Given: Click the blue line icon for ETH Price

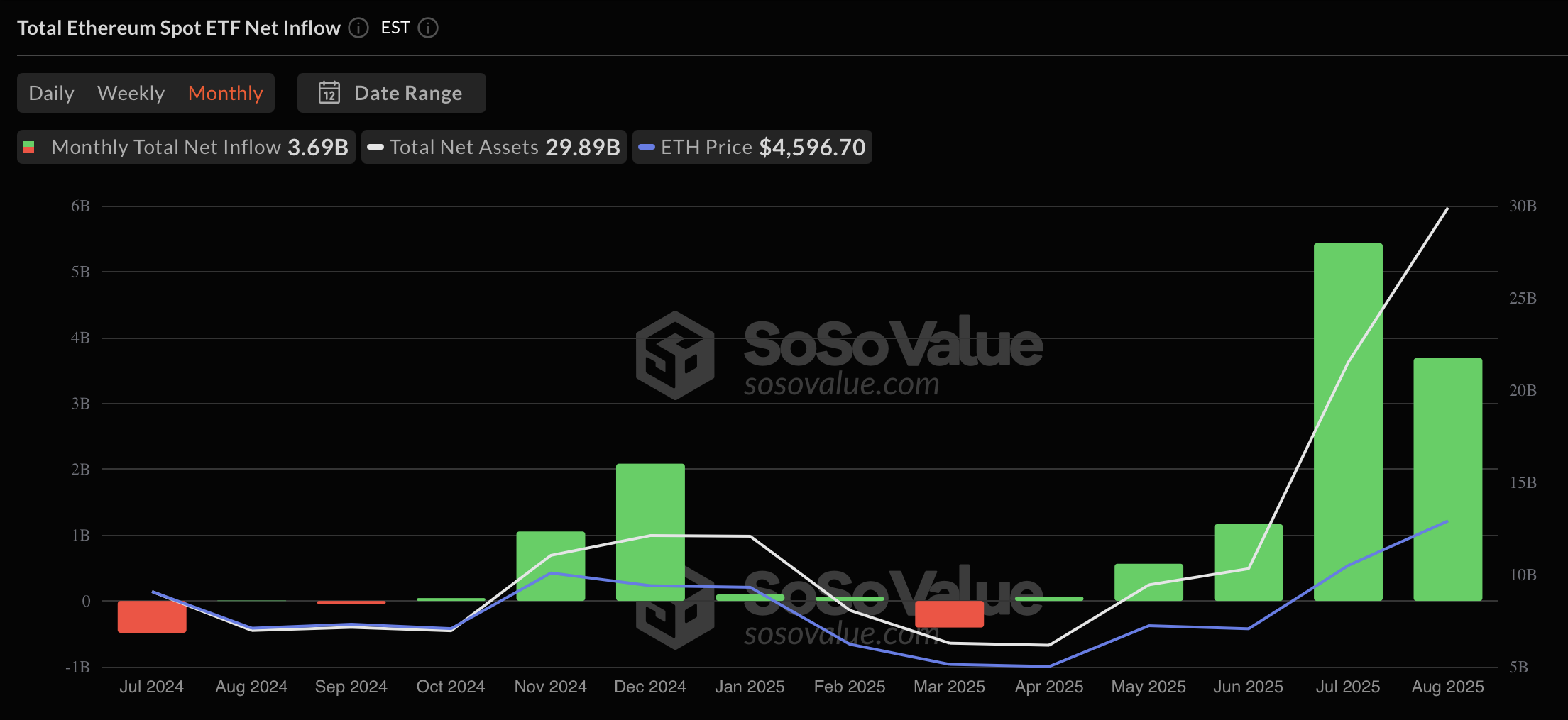Looking at the screenshot, I should (647, 147).
